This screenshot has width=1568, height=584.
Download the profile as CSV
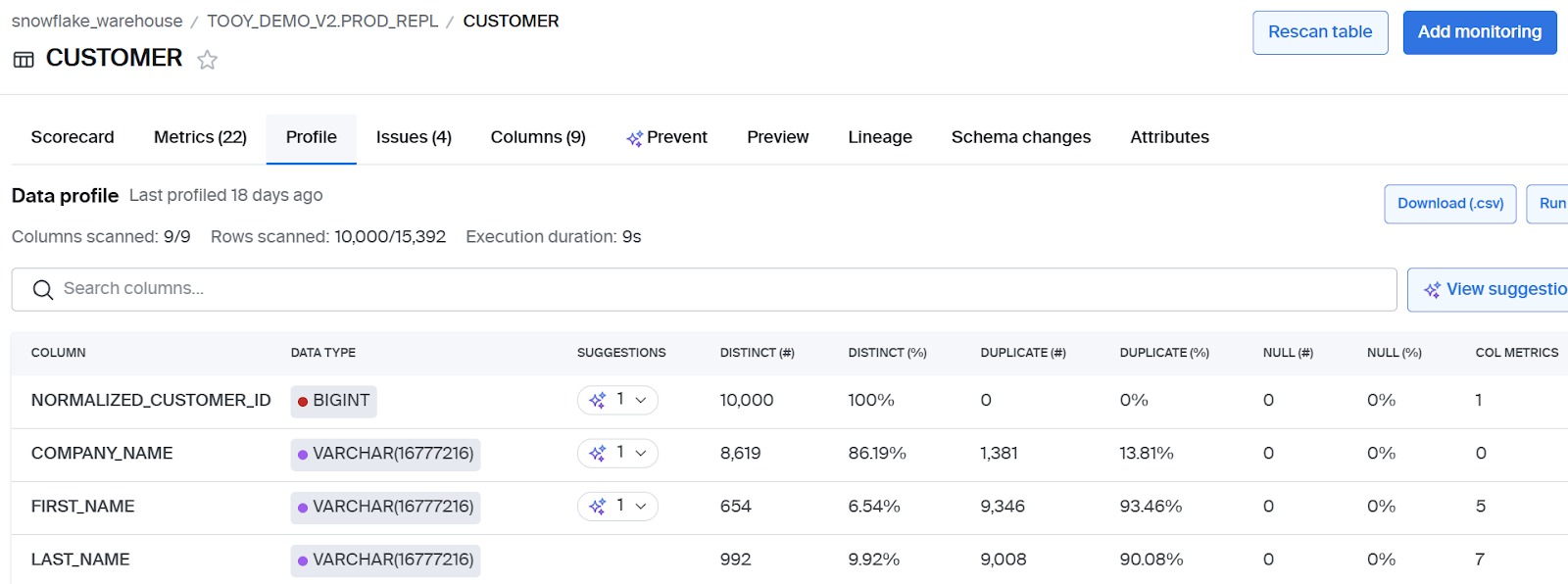pyautogui.click(x=1449, y=204)
